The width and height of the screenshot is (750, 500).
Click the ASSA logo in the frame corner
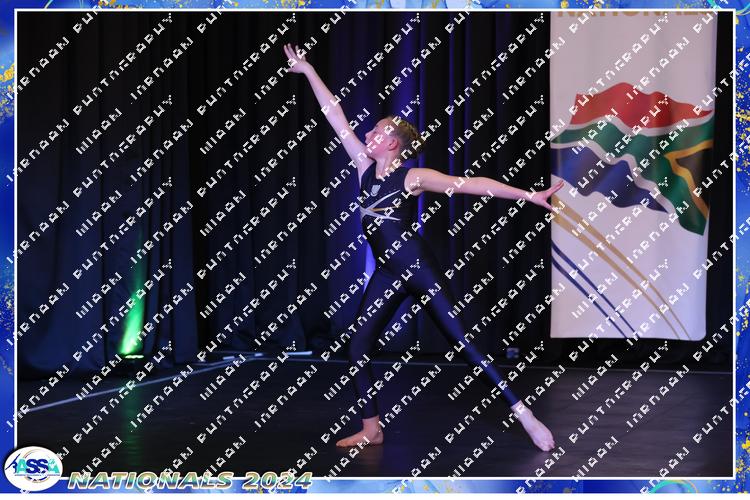[x=33, y=468]
